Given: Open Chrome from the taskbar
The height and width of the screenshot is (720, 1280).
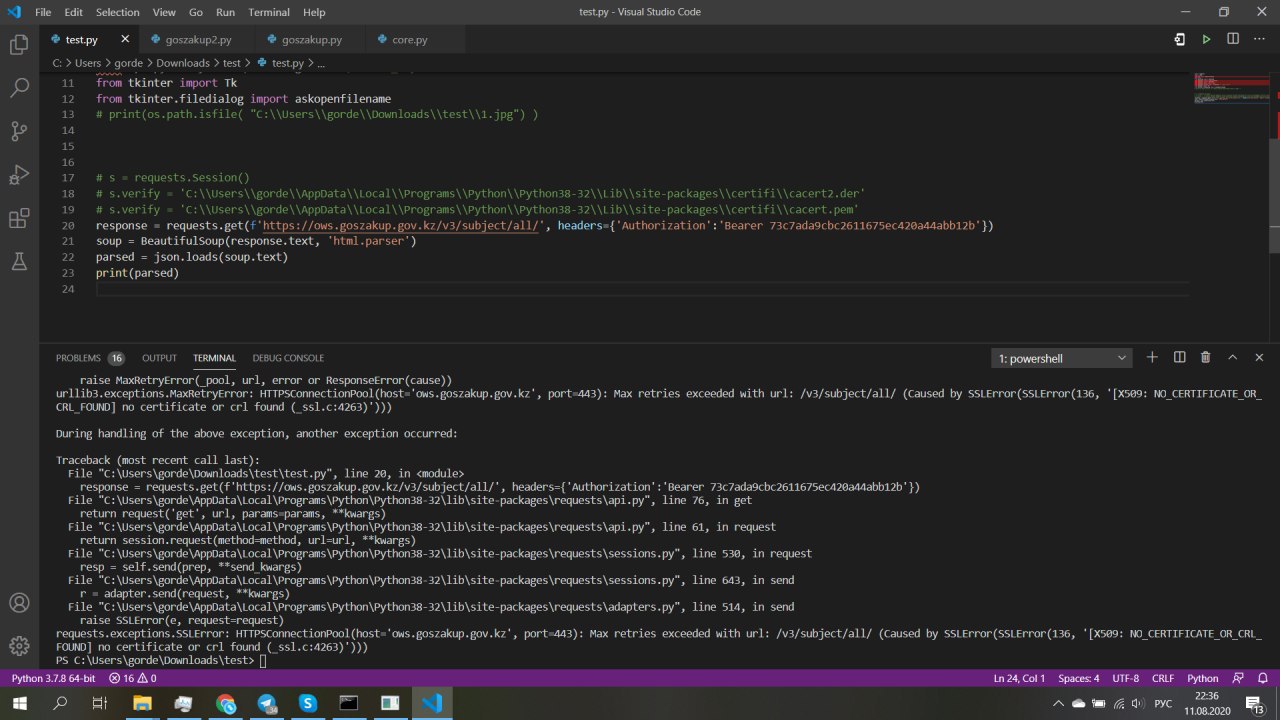Looking at the screenshot, I should pyautogui.click(x=225, y=703).
